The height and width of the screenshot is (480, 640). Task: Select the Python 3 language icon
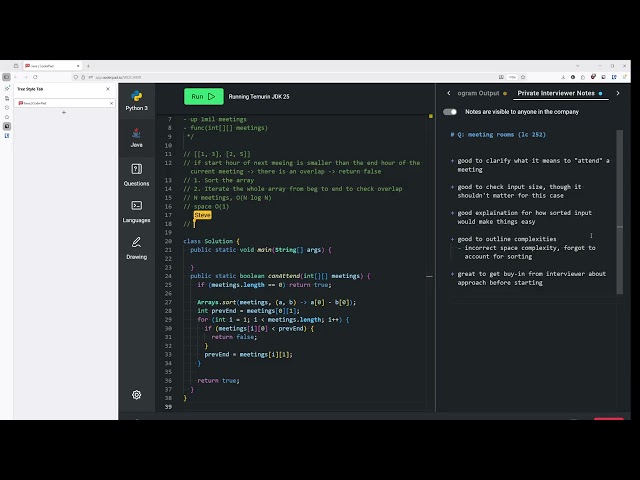coord(136,100)
